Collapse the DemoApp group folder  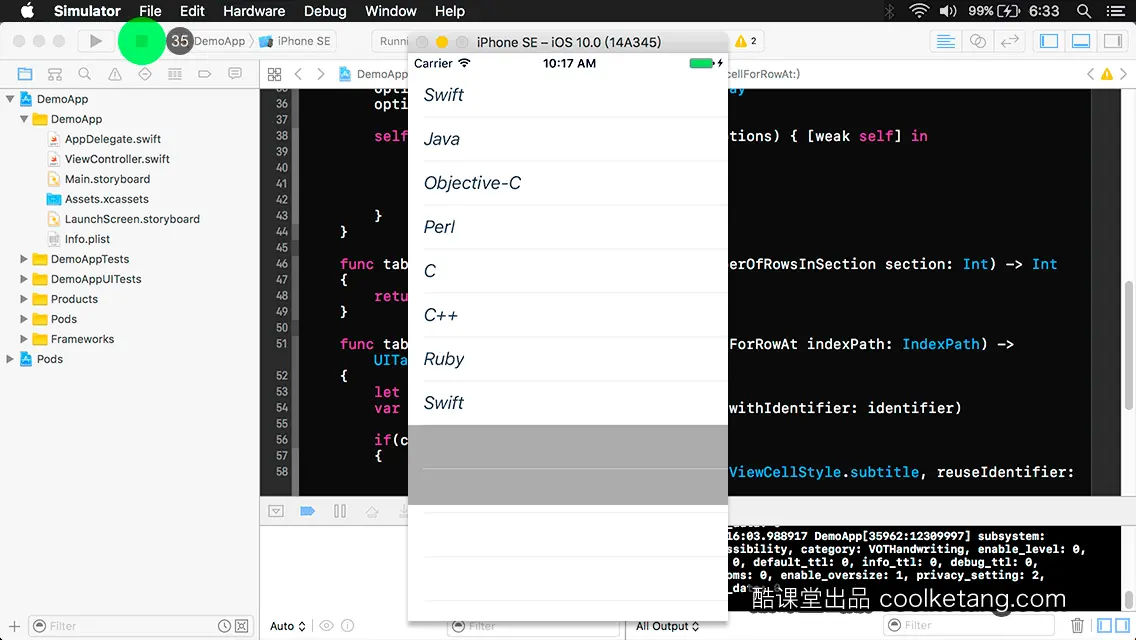pos(24,119)
